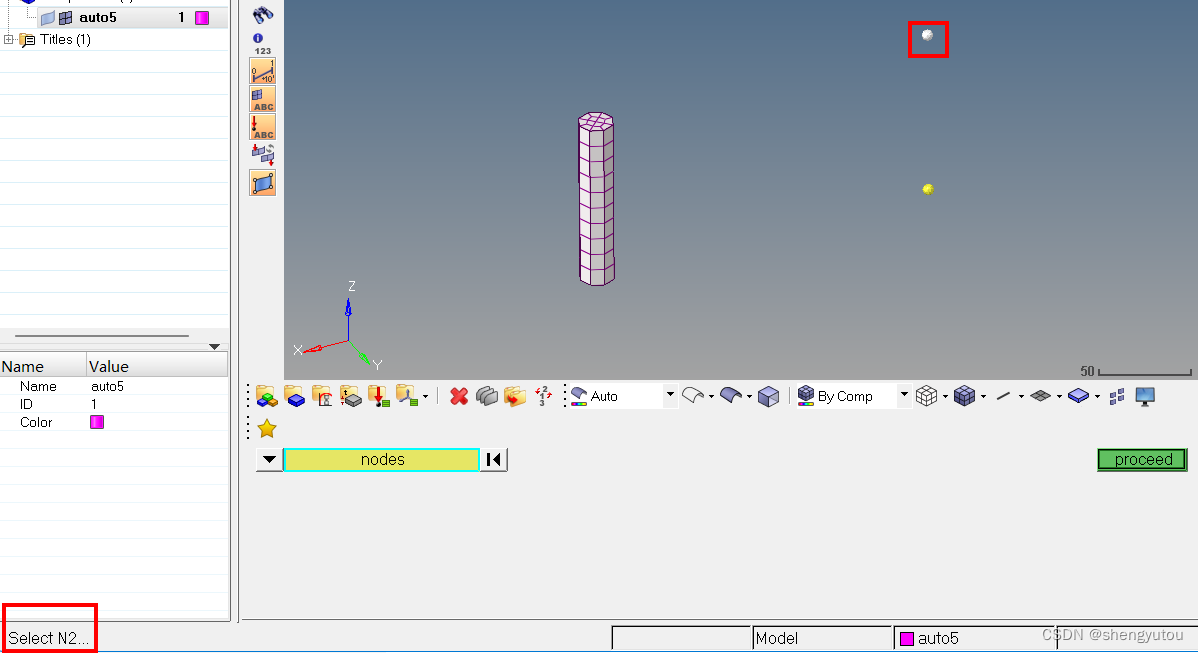
Task: Click the yellow nodes collector button
Action: 382,460
